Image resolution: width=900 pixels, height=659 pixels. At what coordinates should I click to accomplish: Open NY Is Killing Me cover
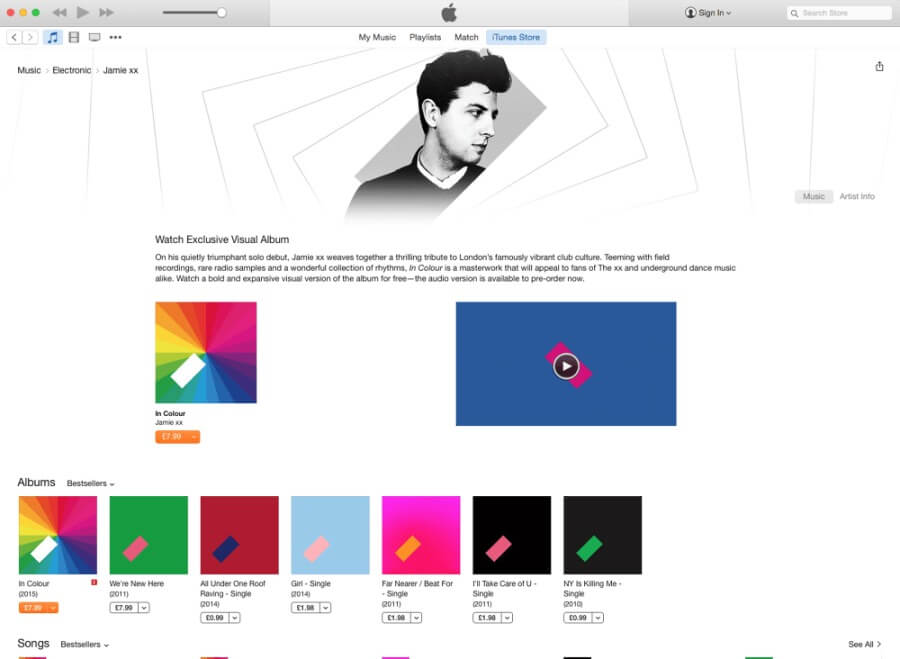pos(603,535)
